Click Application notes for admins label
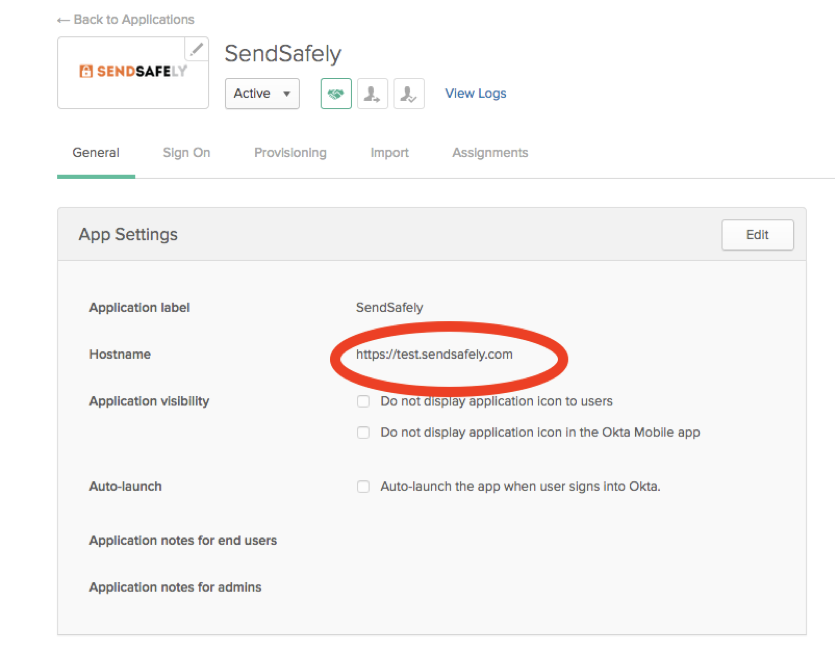The width and height of the screenshot is (835, 652). pyautogui.click(x=175, y=587)
